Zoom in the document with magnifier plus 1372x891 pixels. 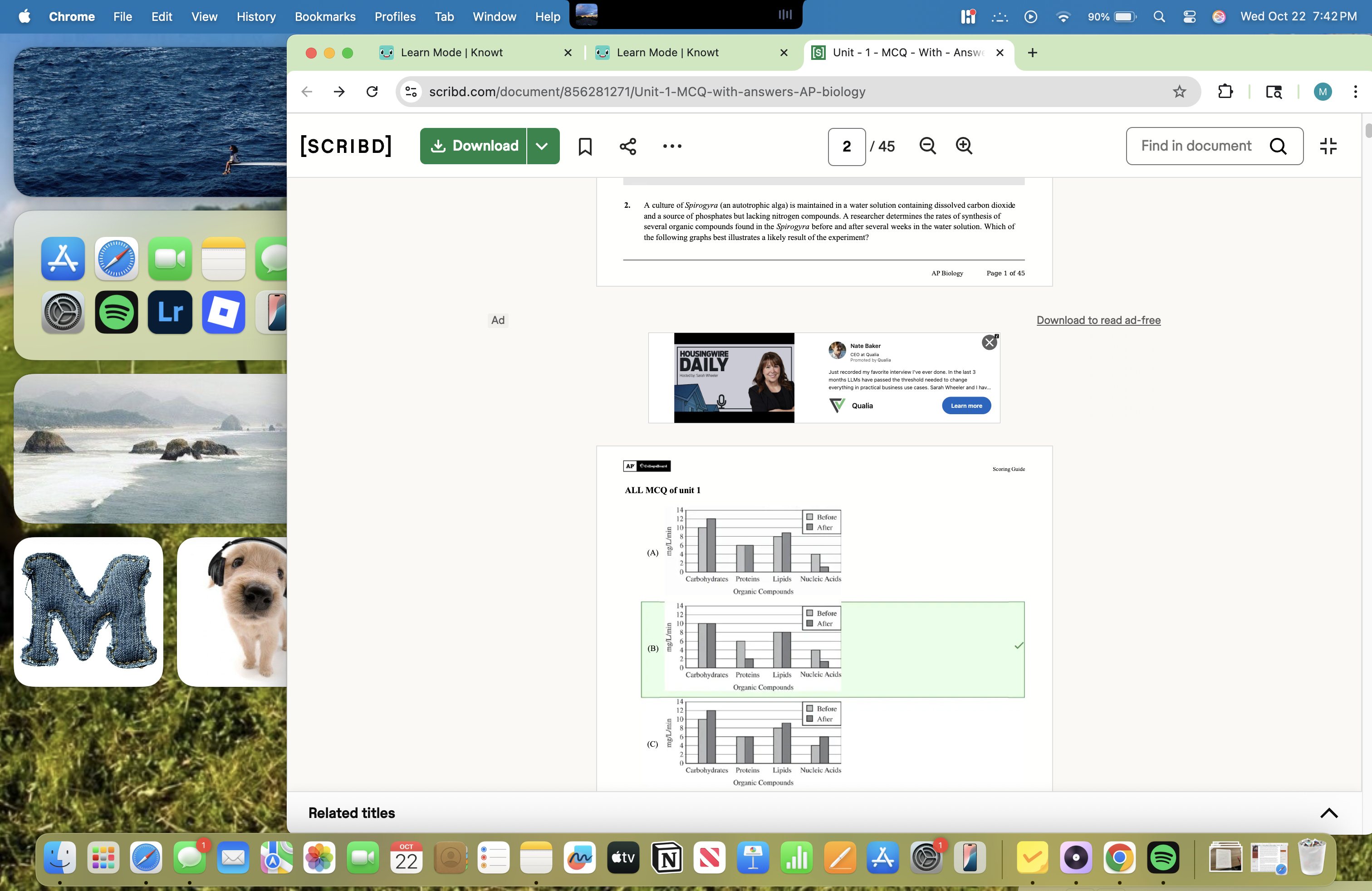coord(964,147)
